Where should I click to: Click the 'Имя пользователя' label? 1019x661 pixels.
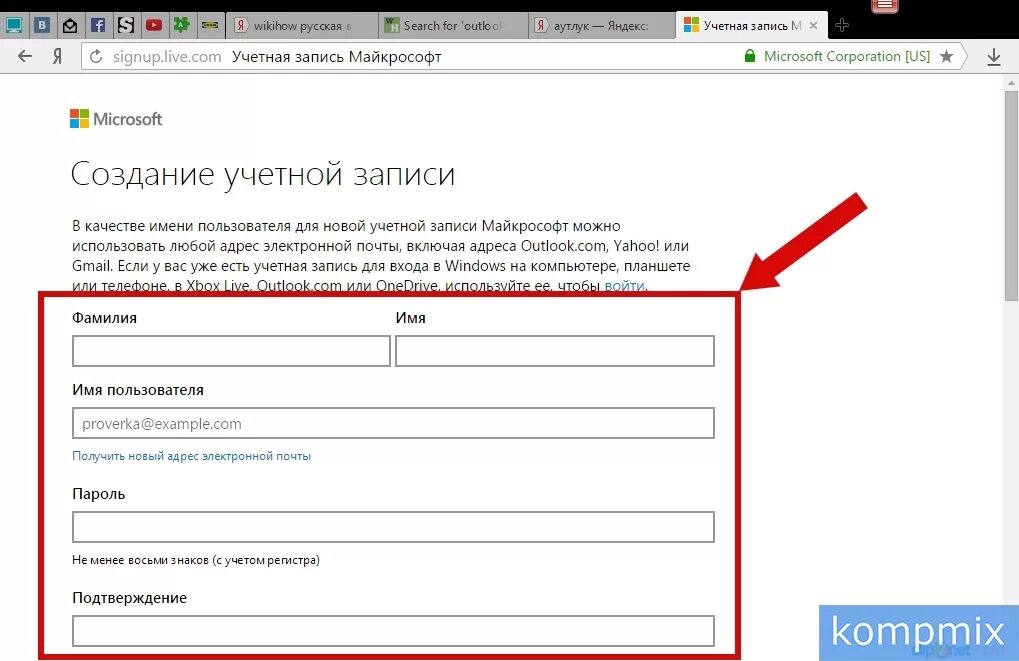point(138,390)
